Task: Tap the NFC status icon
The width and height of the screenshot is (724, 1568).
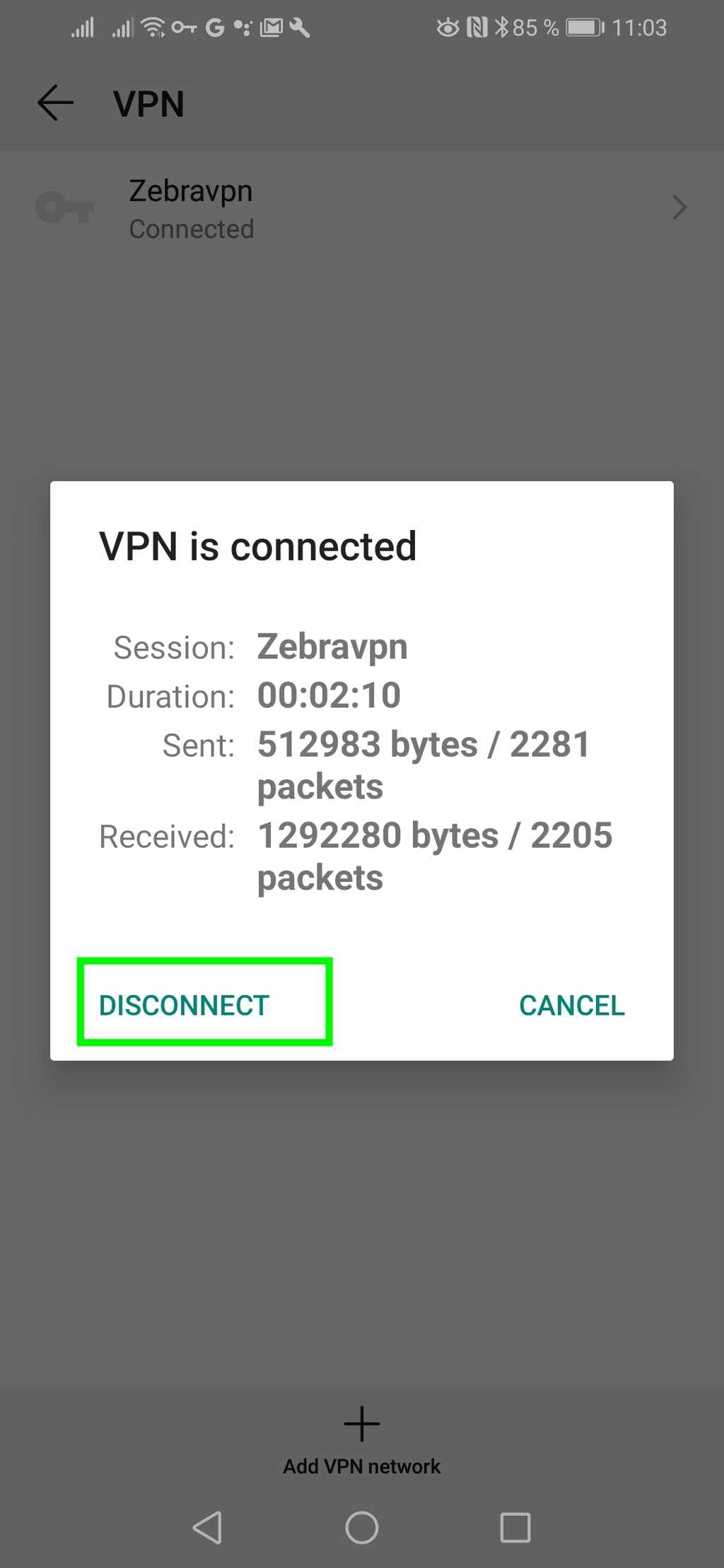Action: tap(478, 27)
